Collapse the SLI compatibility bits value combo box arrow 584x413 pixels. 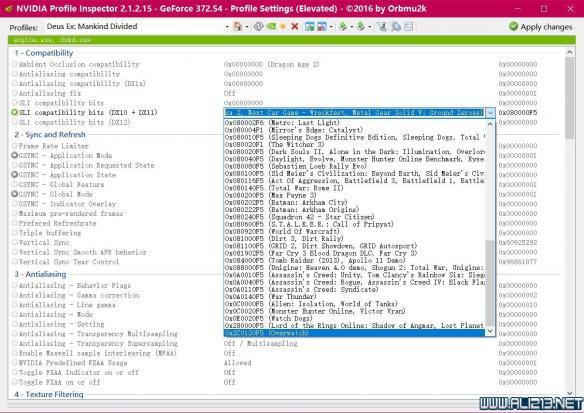tap(491, 112)
